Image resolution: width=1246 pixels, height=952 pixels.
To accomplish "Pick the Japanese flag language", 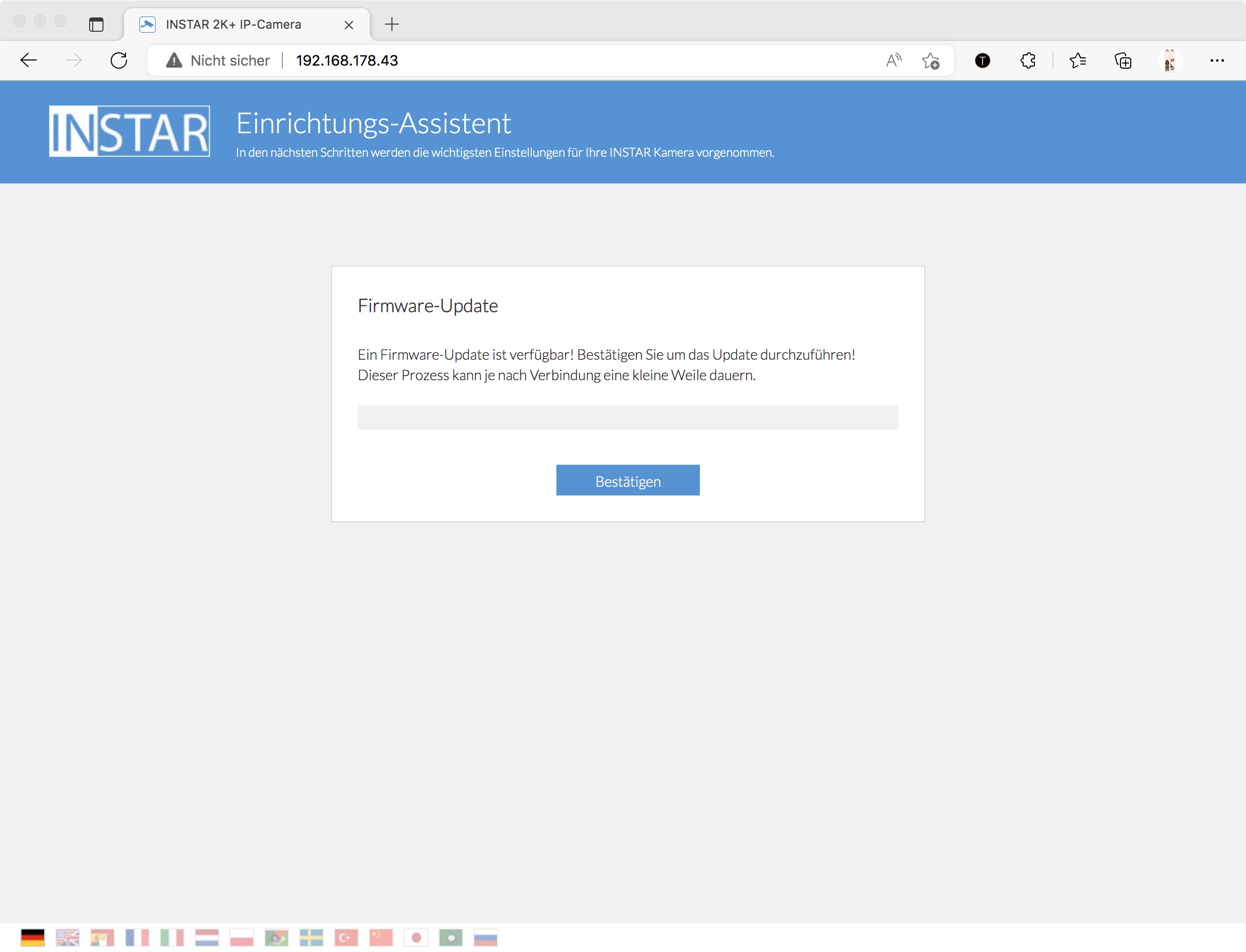I will click(x=416, y=937).
